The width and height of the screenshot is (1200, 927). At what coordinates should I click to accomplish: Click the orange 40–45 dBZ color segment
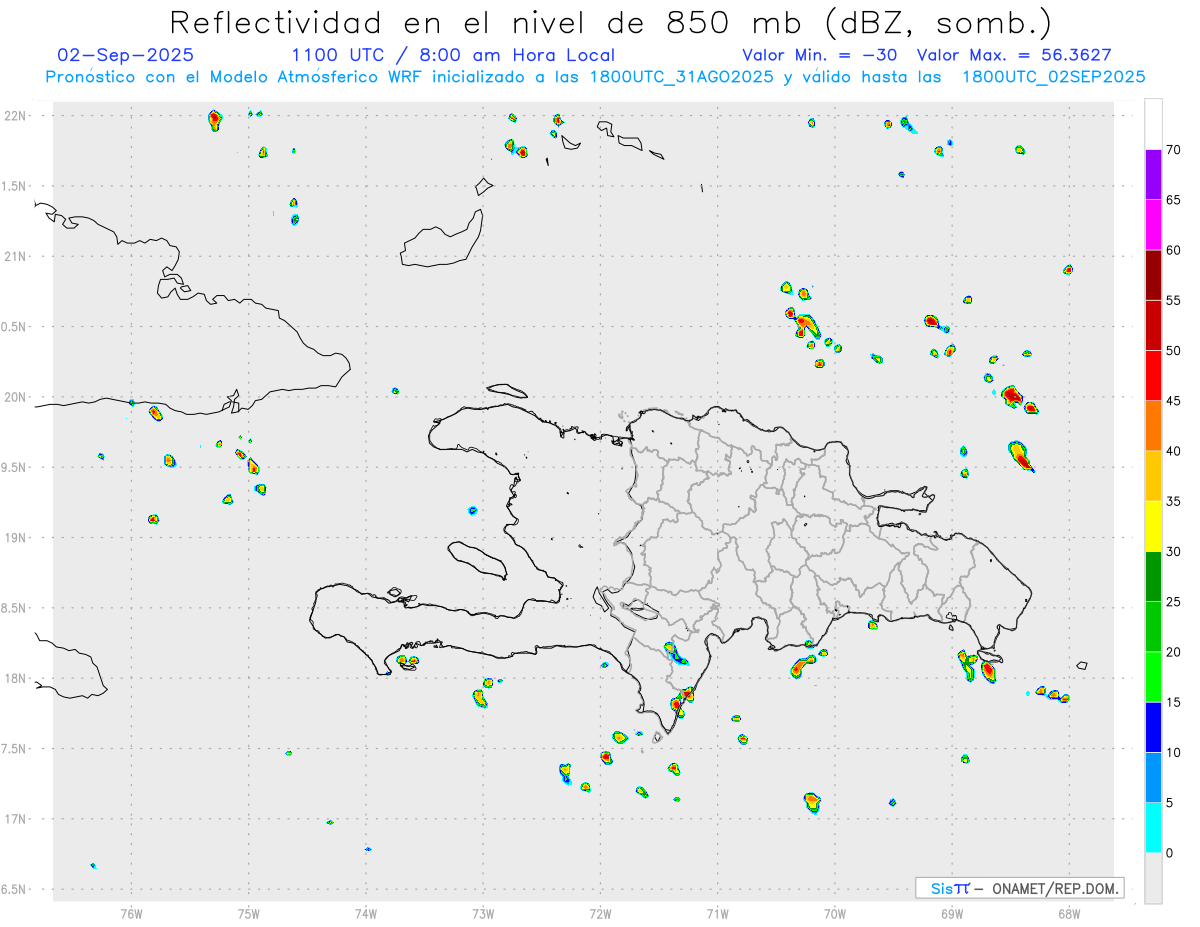1153,426
